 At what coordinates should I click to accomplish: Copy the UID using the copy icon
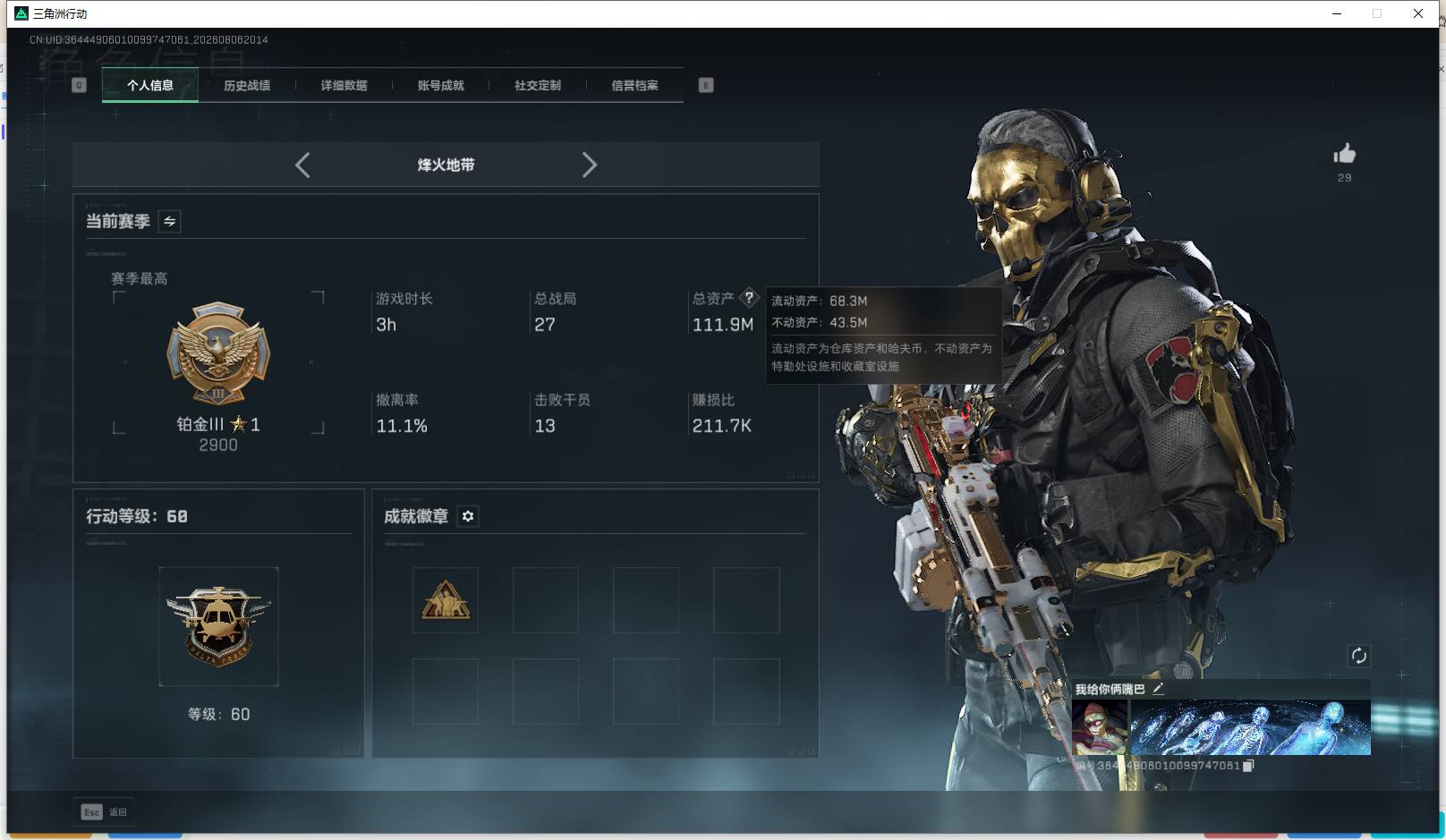coord(1248,765)
